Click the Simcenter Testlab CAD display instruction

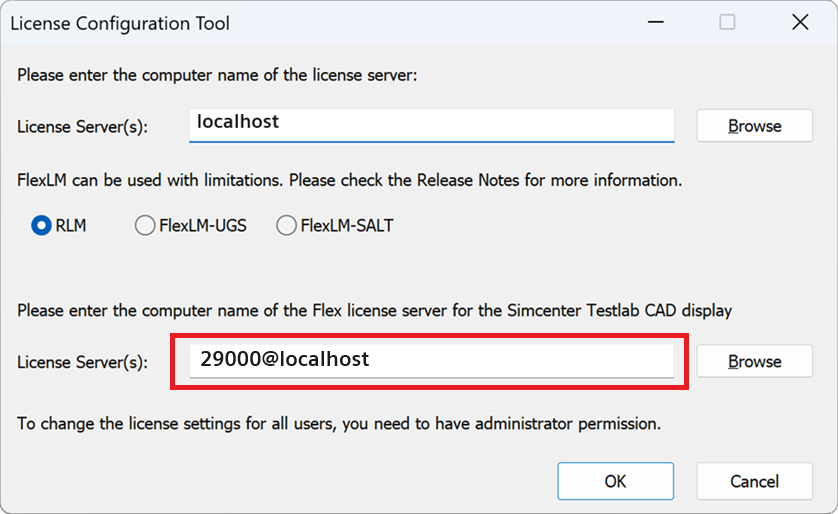point(374,310)
